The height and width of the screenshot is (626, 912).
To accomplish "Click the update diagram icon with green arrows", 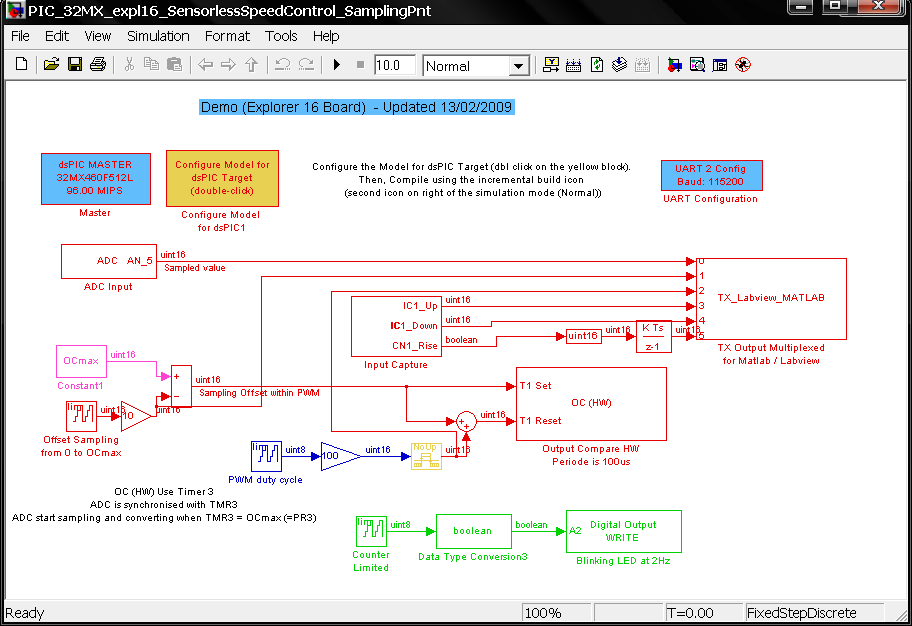I will pos(597,65).
